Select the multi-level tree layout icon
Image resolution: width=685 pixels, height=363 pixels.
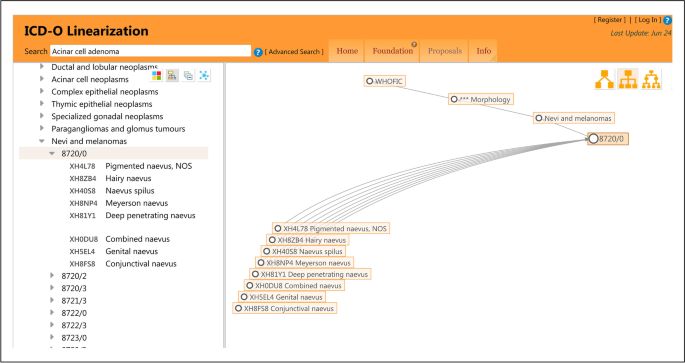click(651, 79)
